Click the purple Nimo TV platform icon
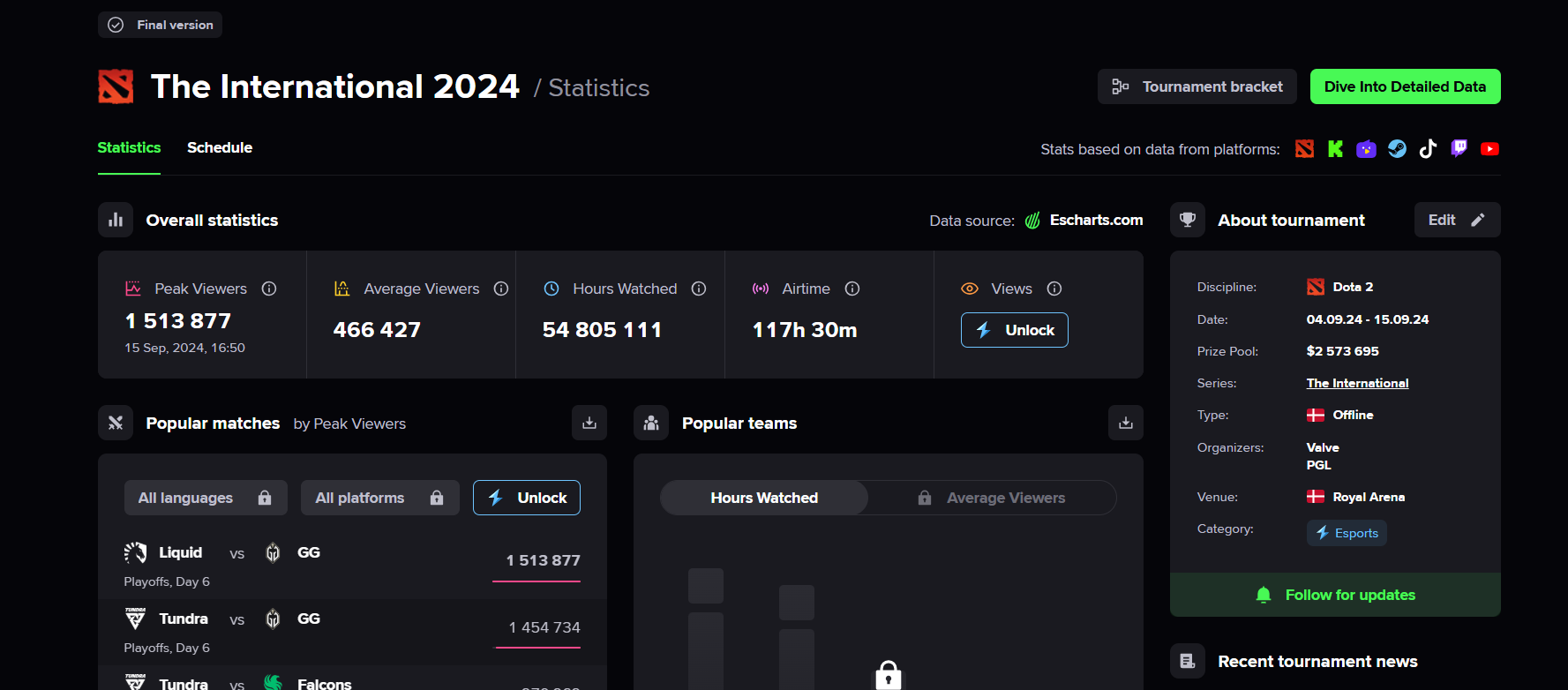 coord(1366,149)
